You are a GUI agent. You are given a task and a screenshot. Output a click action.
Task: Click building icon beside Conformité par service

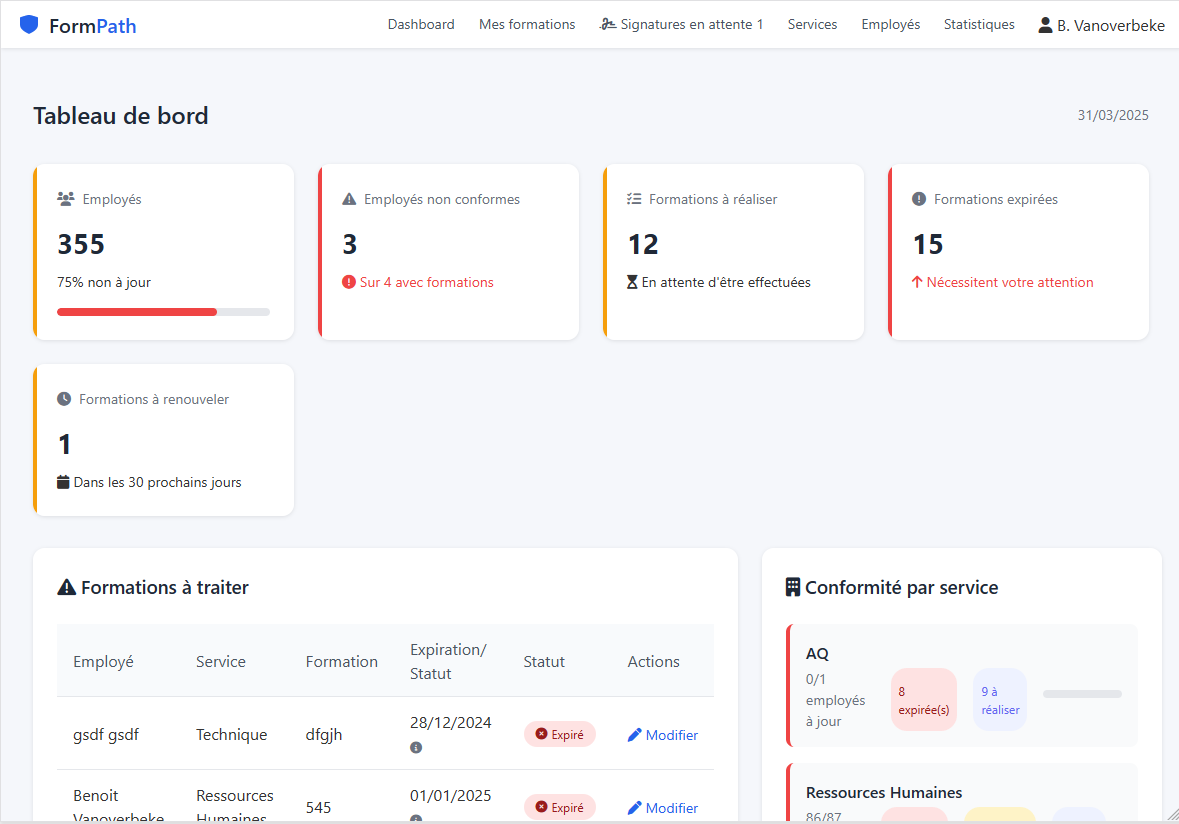(793, 587)
